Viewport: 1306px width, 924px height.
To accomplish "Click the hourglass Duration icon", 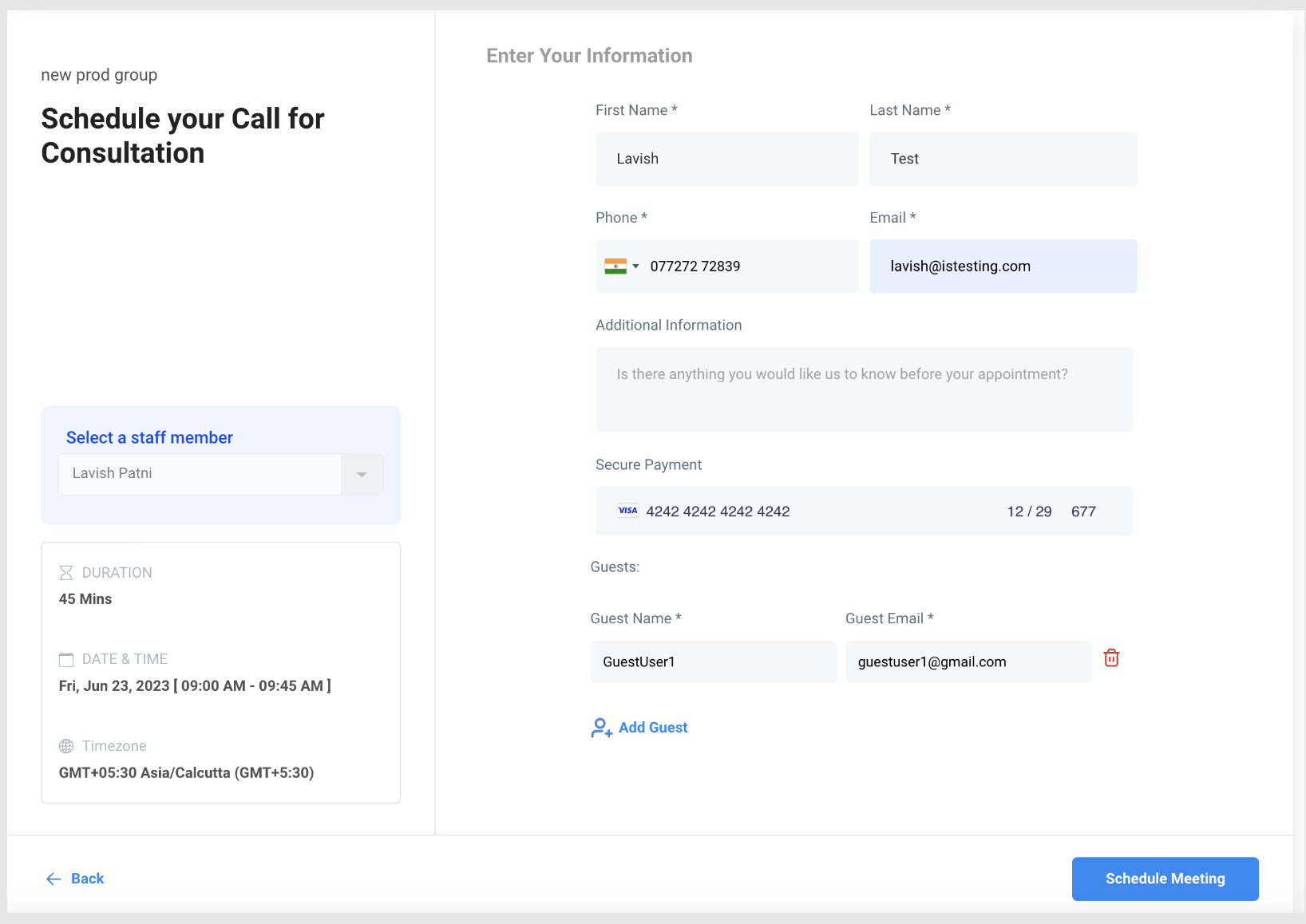I will point(66,573).
